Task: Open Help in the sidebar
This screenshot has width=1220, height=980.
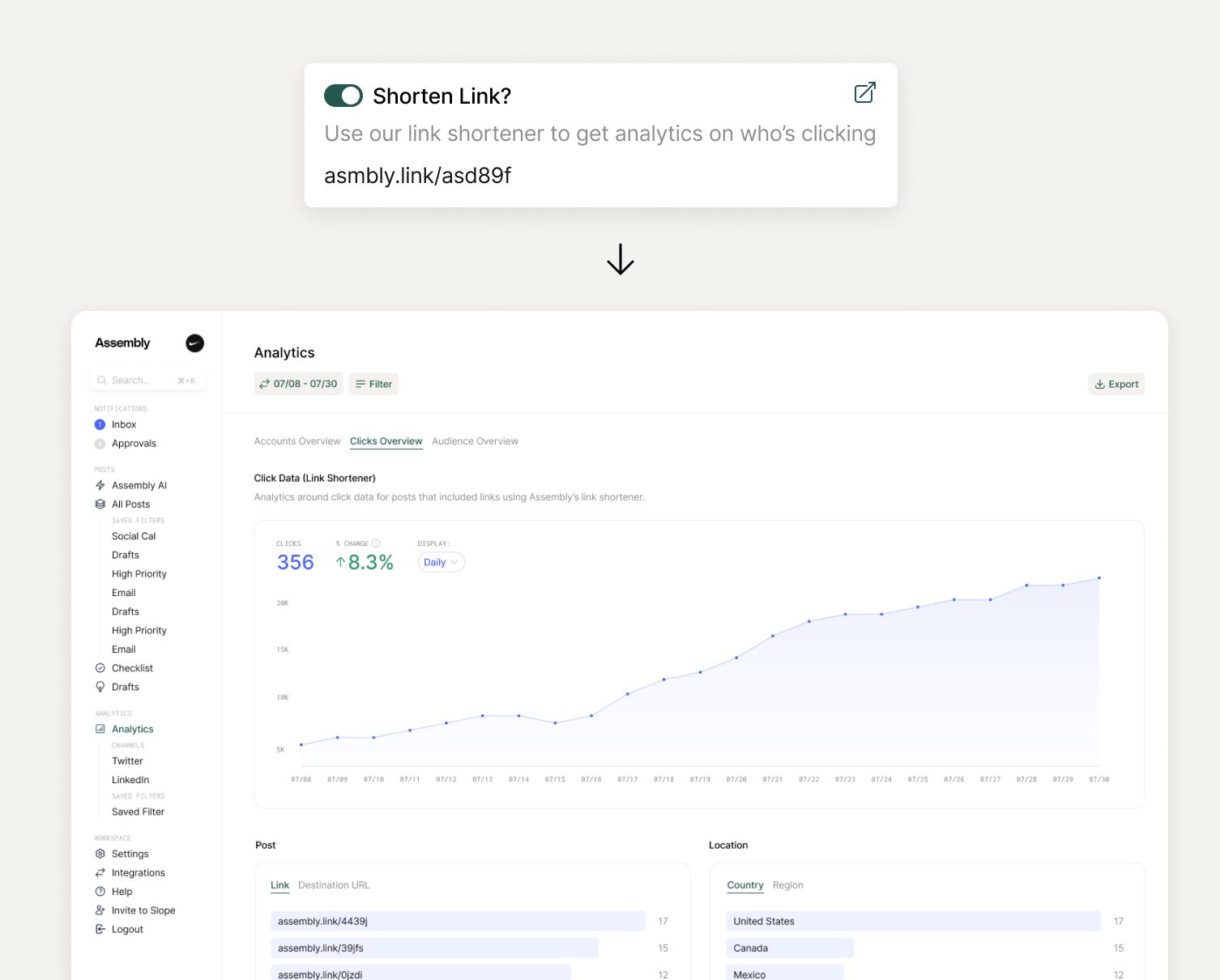Action: [x=122, y=892]
